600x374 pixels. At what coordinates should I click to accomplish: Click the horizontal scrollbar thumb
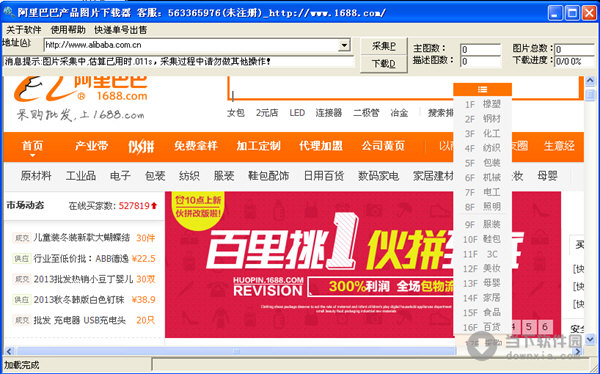click(236, 351)
